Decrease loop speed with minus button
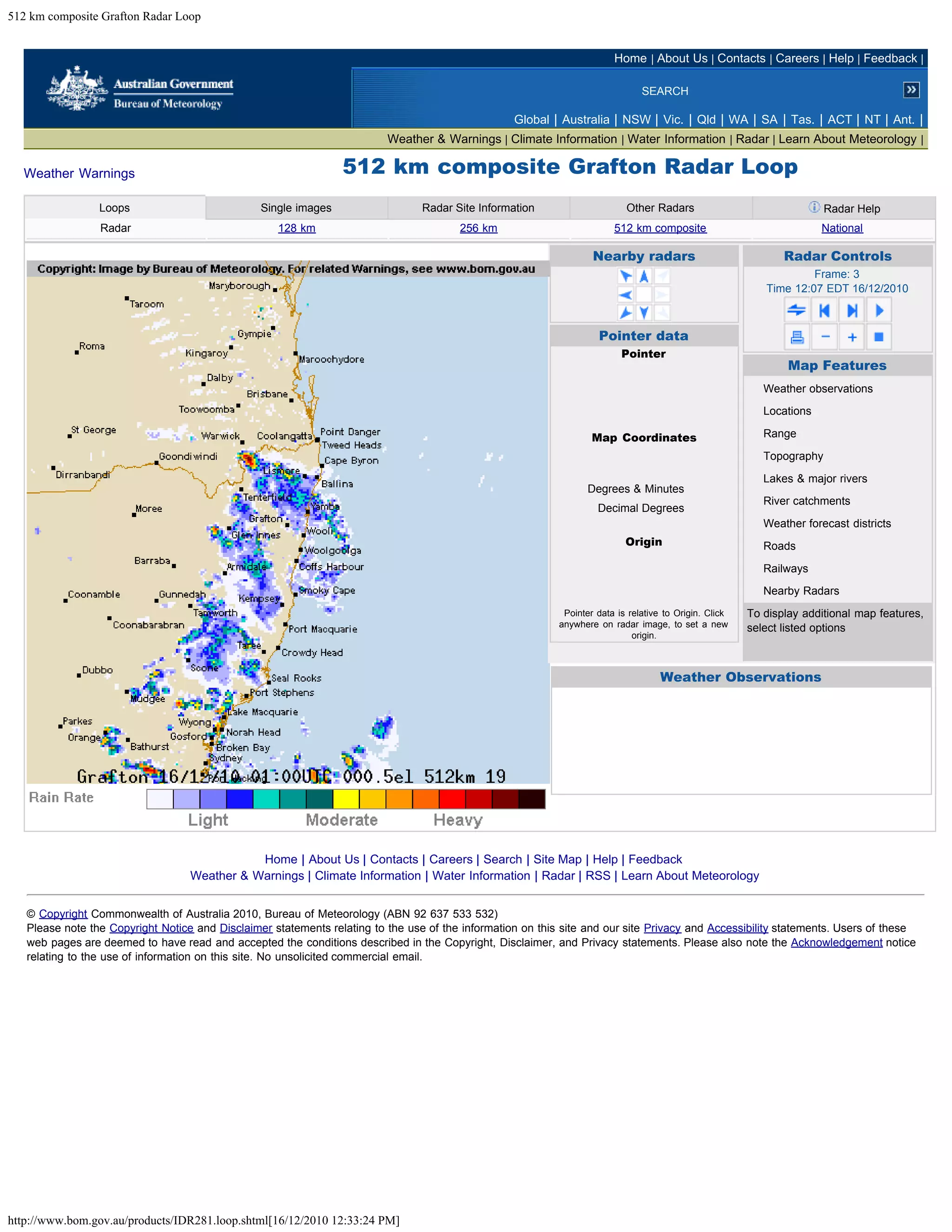 pyautogui.click(x=825, y=337)
